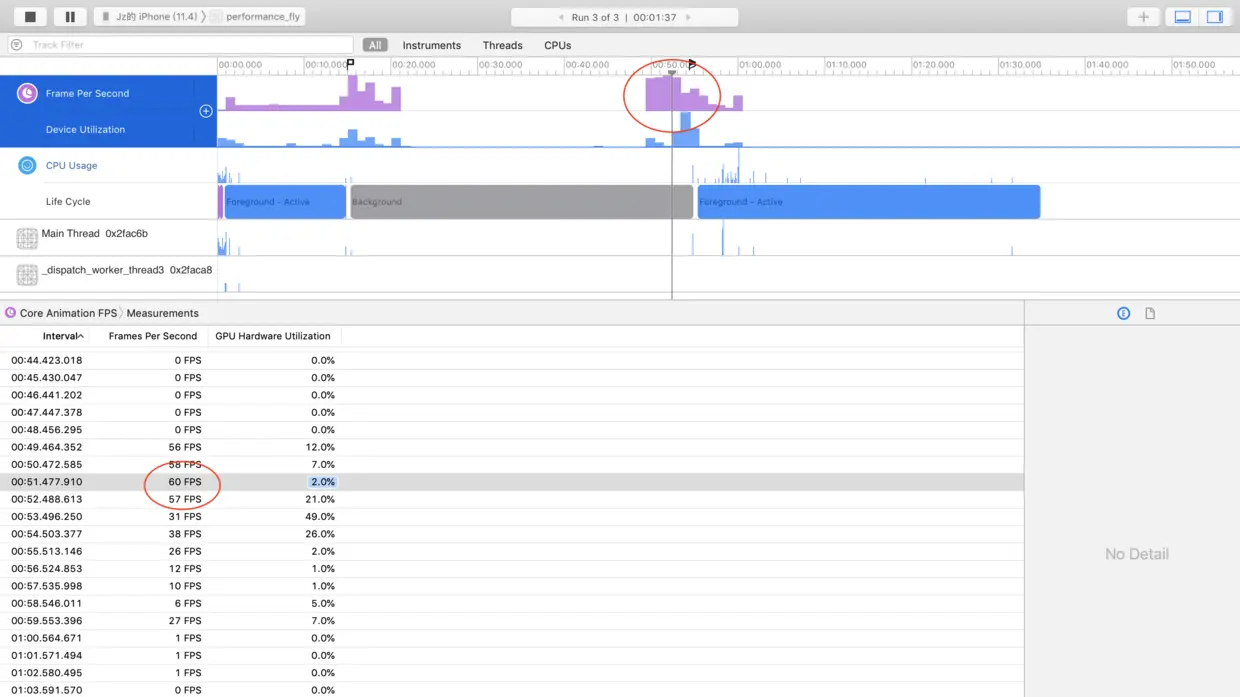The height and width of the screenshot is (697, 1240).
Task: Switch to the Instruments tab
Action: [431, 45]
